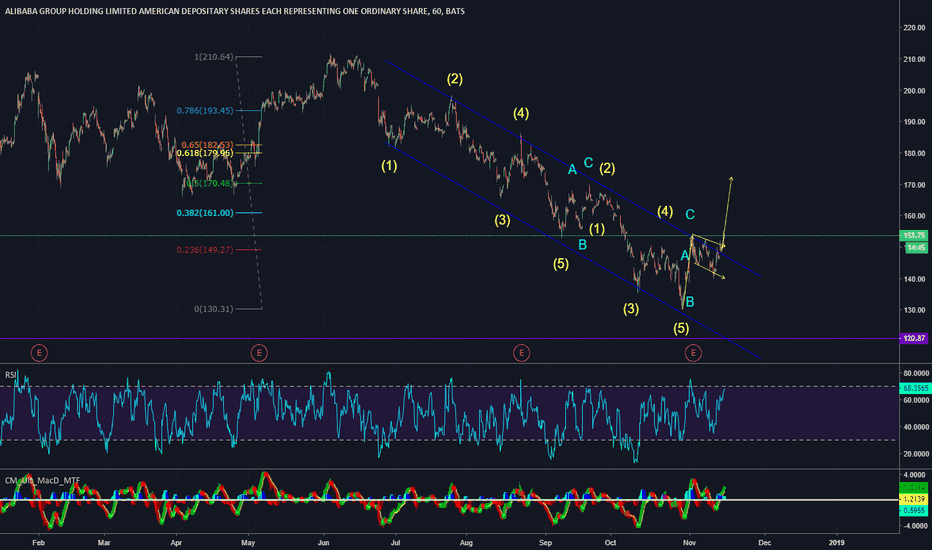Click the 210.00 price axis label
The image size is (932, 550).
pos(914,59)
